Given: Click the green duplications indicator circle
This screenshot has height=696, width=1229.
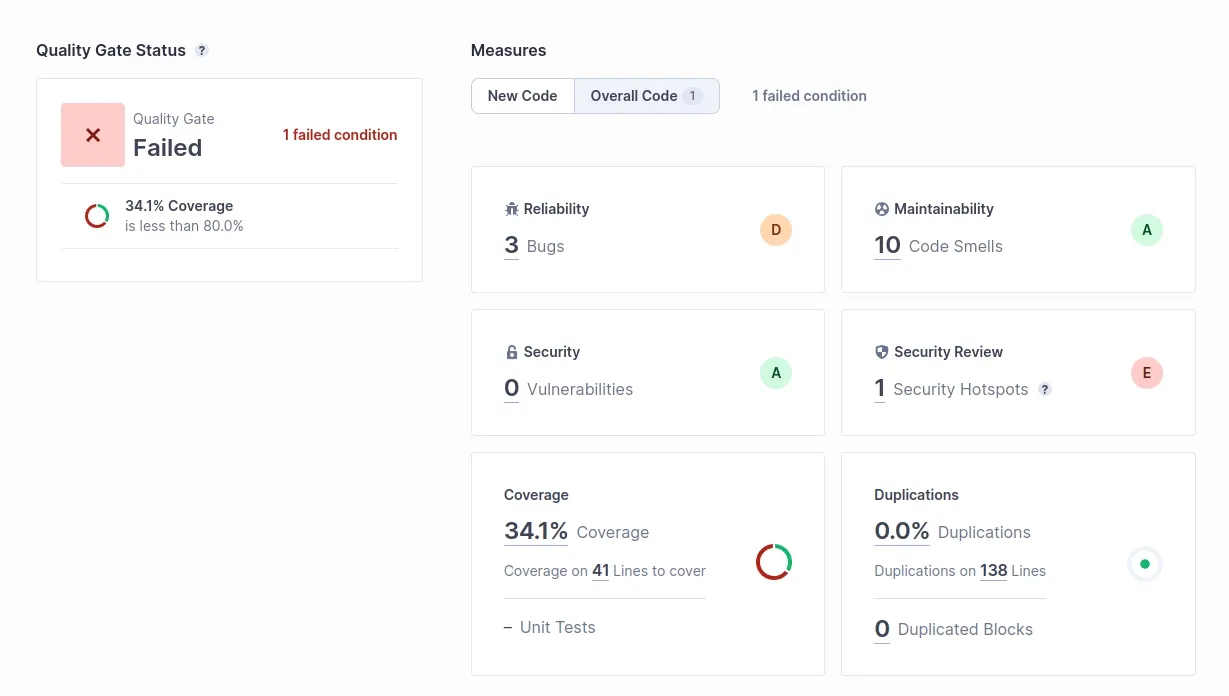Looking at the screenshot, I should (1145, 563).
